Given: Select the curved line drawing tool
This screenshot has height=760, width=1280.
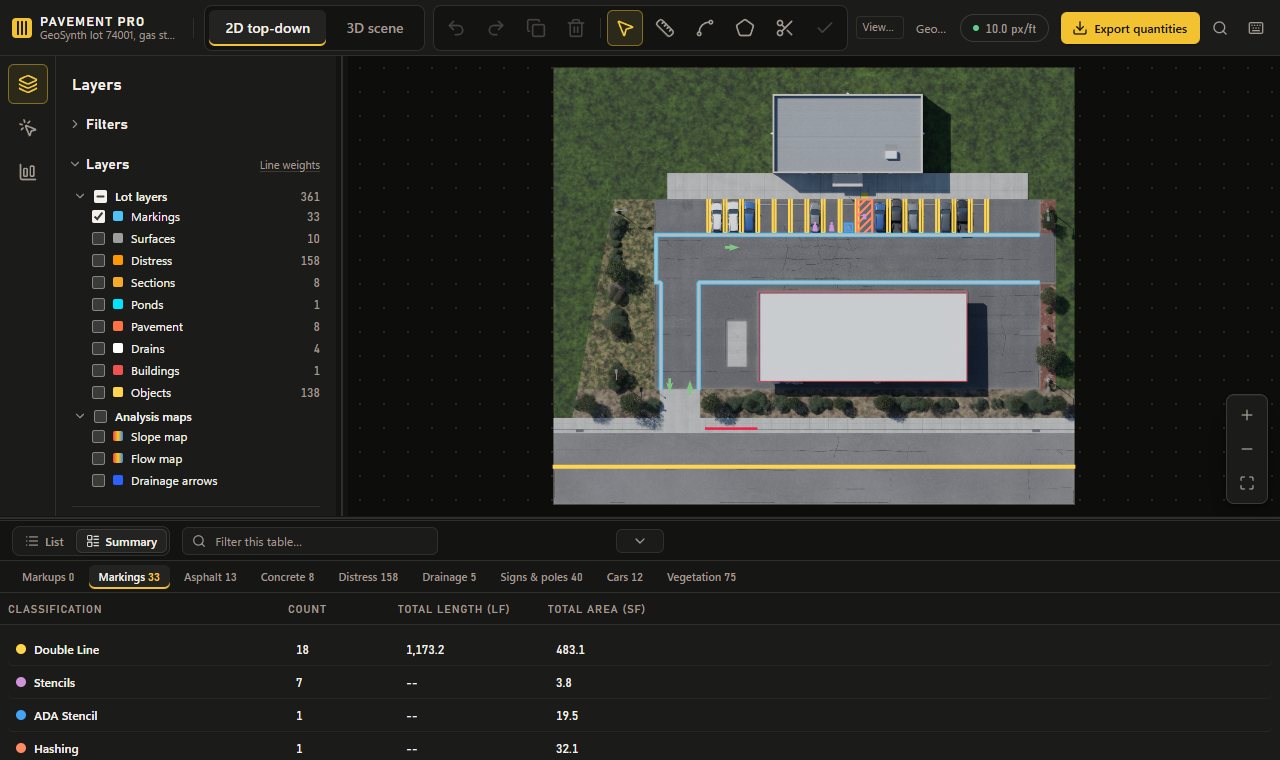Looking at the screenshot, I should click(705, 28).
